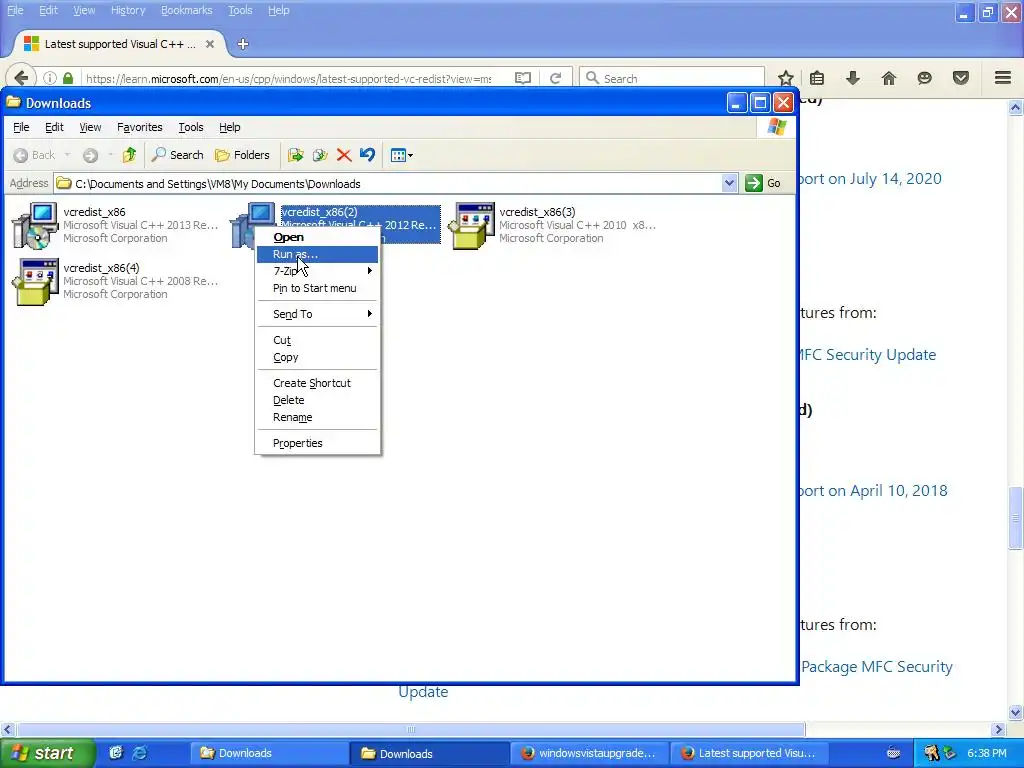Choose Cut in the context menu
The height and width of the screenshot is (768, 1024).
point(317,340)
